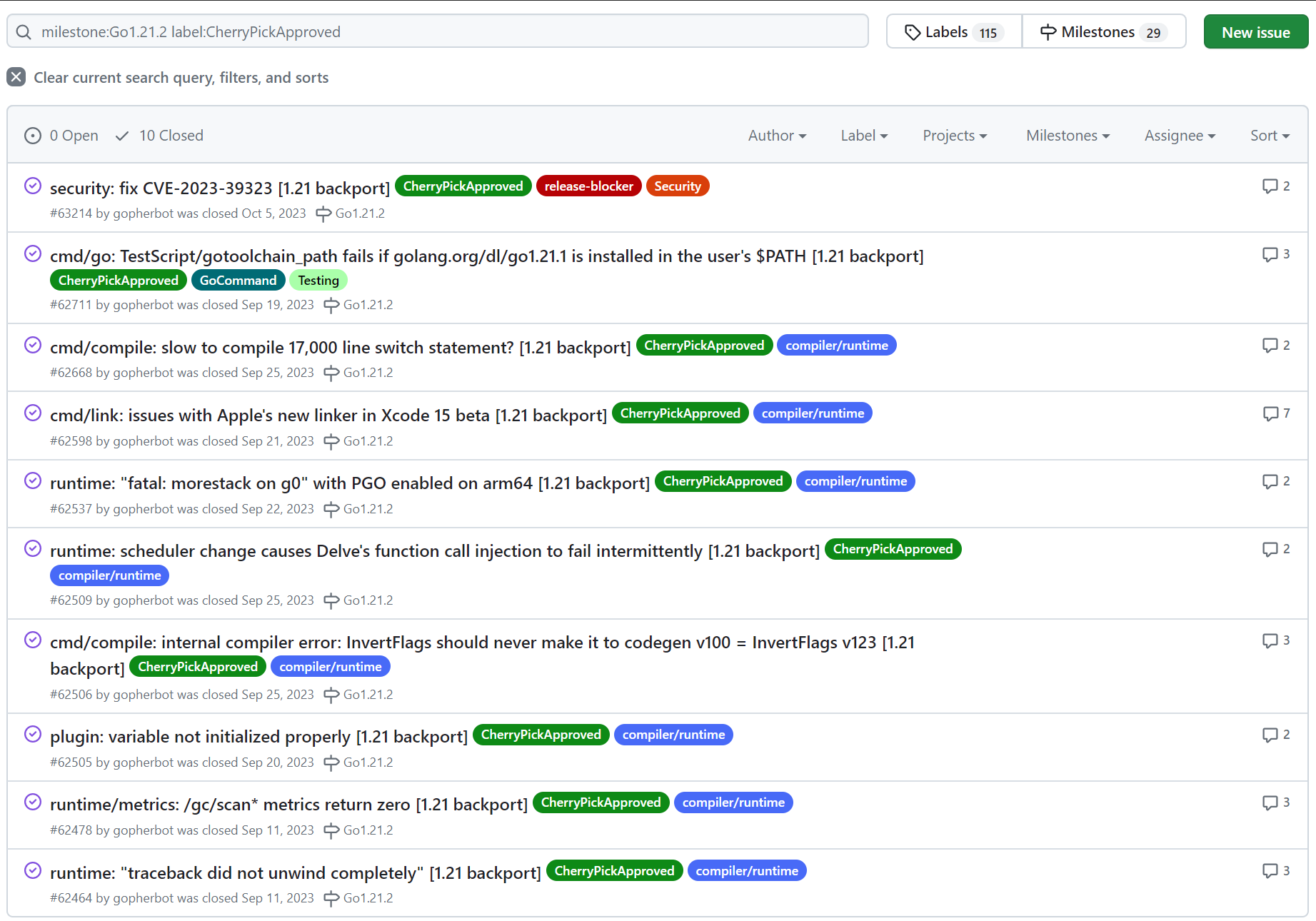Click the Go1.21.2 milestone icon on issue #62711
1316x921 pixels.
pos(331,306)
